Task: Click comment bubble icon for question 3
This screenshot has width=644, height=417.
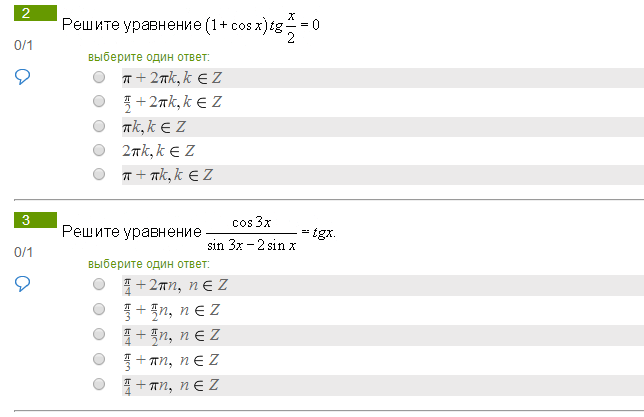Action: point(24,284)
